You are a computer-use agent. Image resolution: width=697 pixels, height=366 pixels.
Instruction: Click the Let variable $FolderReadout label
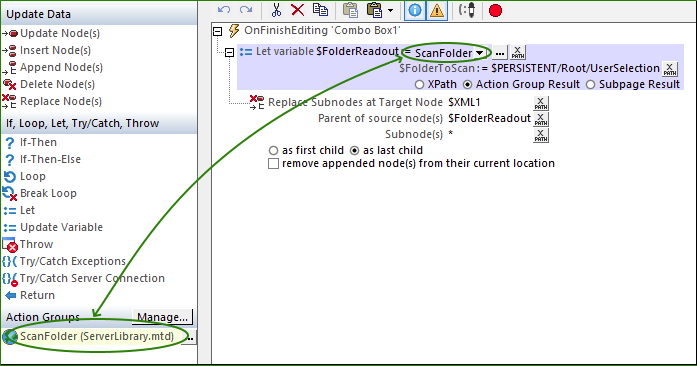point(327,52)
